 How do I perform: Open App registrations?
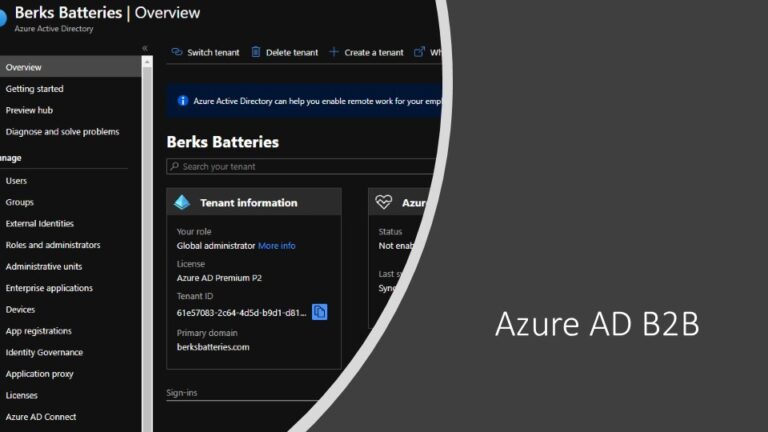[40, 331]
